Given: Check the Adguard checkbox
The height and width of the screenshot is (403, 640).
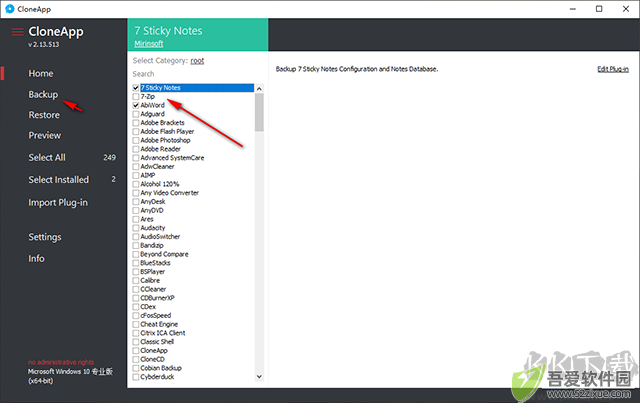Looking at the screenshot, I should (x=136, y=114).
